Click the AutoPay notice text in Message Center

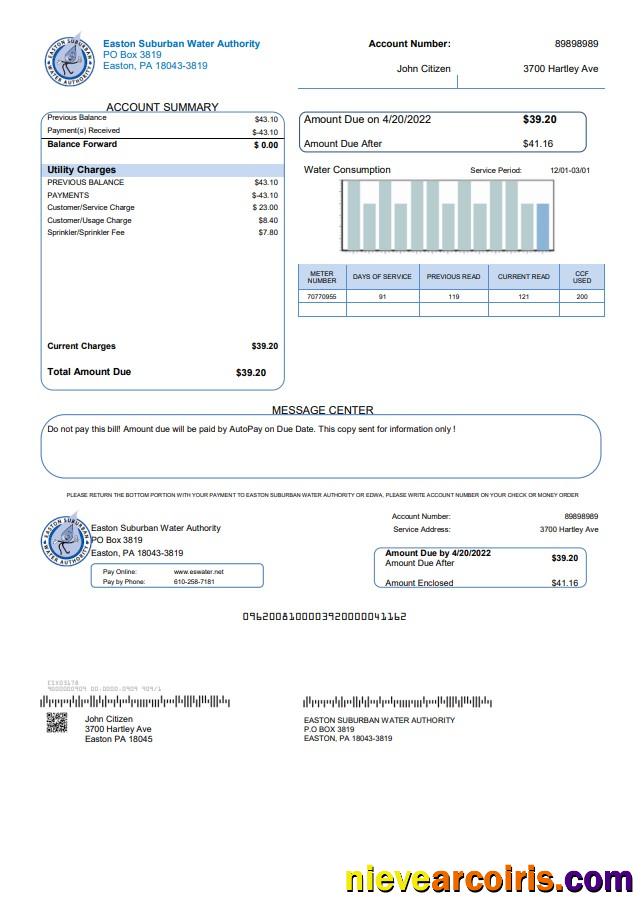coord(252,429)
